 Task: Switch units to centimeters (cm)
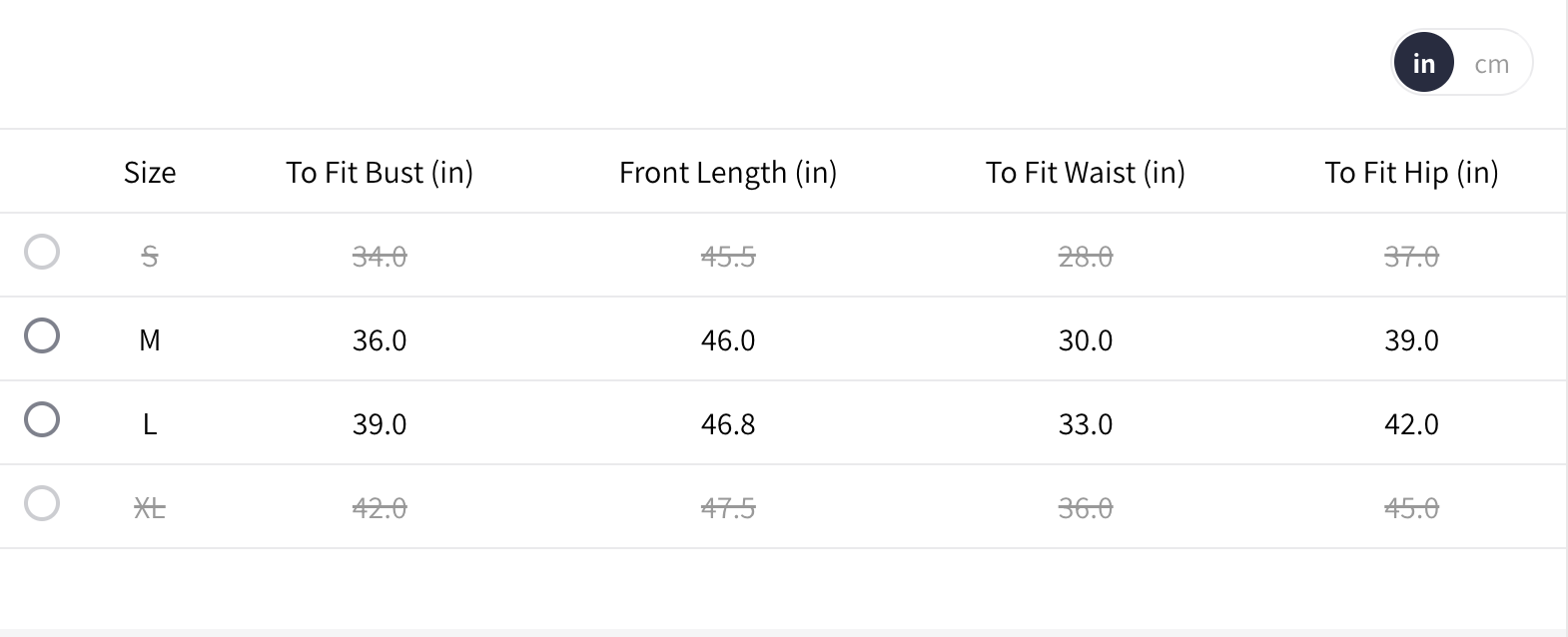[1491, 64]
